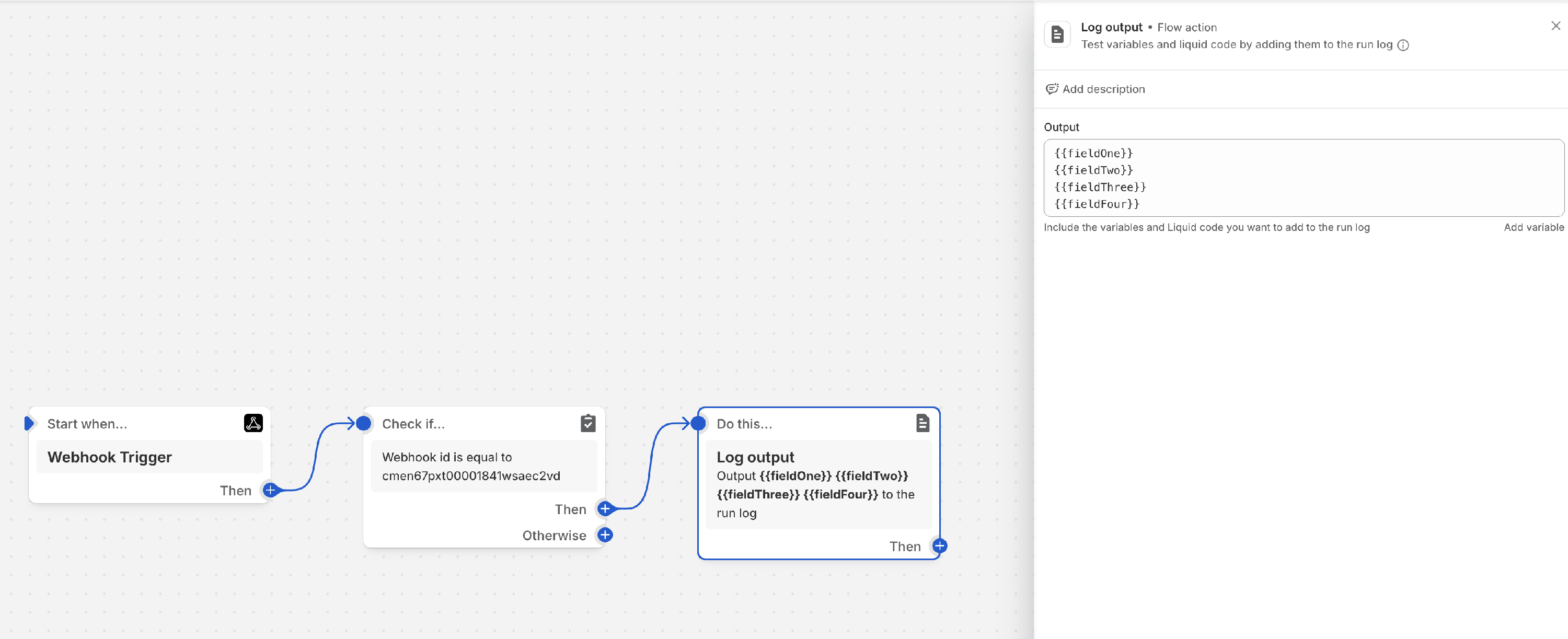Screen dimensions: 1568x639
Task: Click the webhook app icon on trigger card
Action: click(x=253, y=423)
